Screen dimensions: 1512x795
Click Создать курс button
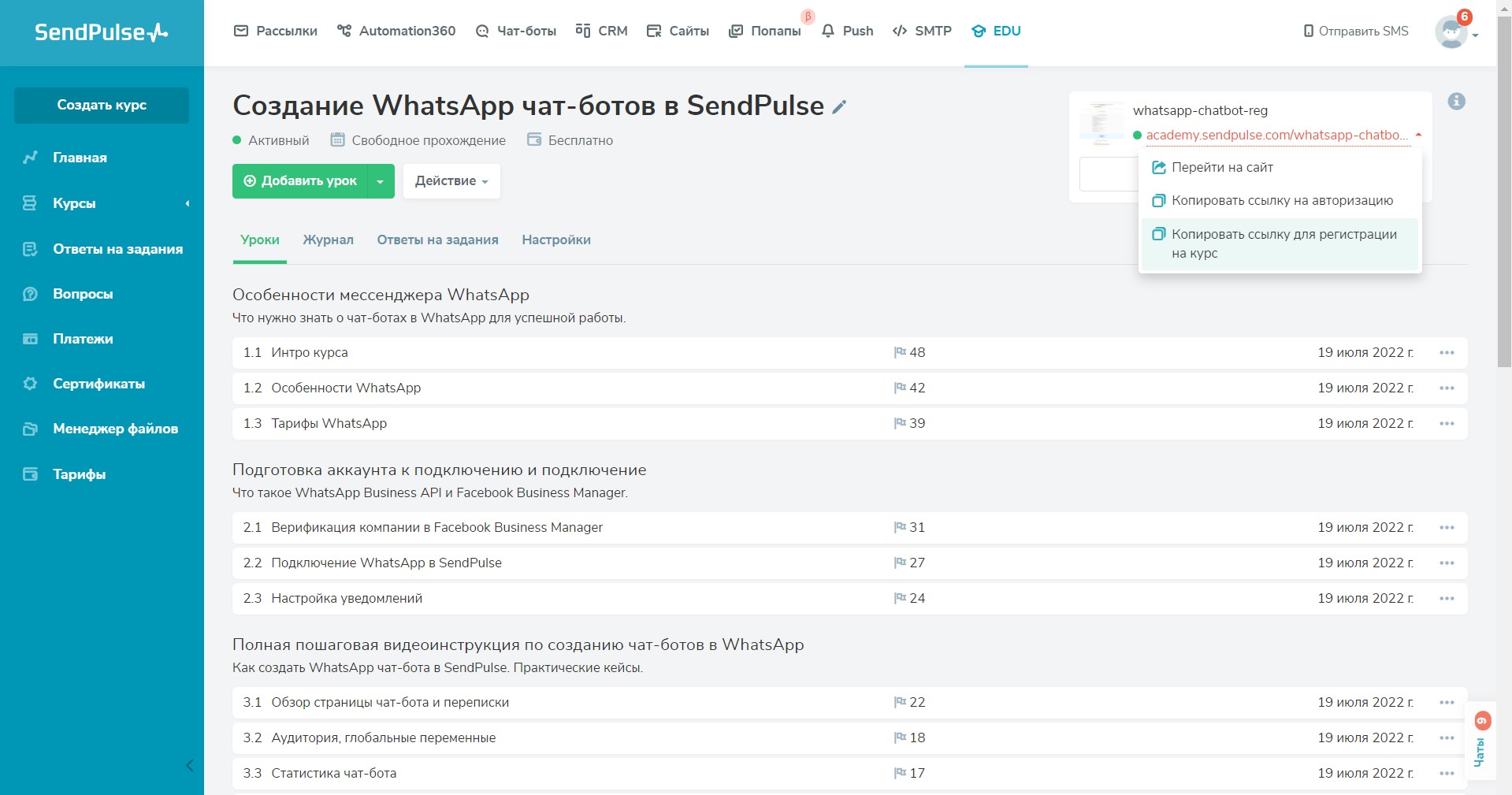(x=102, y=105)
